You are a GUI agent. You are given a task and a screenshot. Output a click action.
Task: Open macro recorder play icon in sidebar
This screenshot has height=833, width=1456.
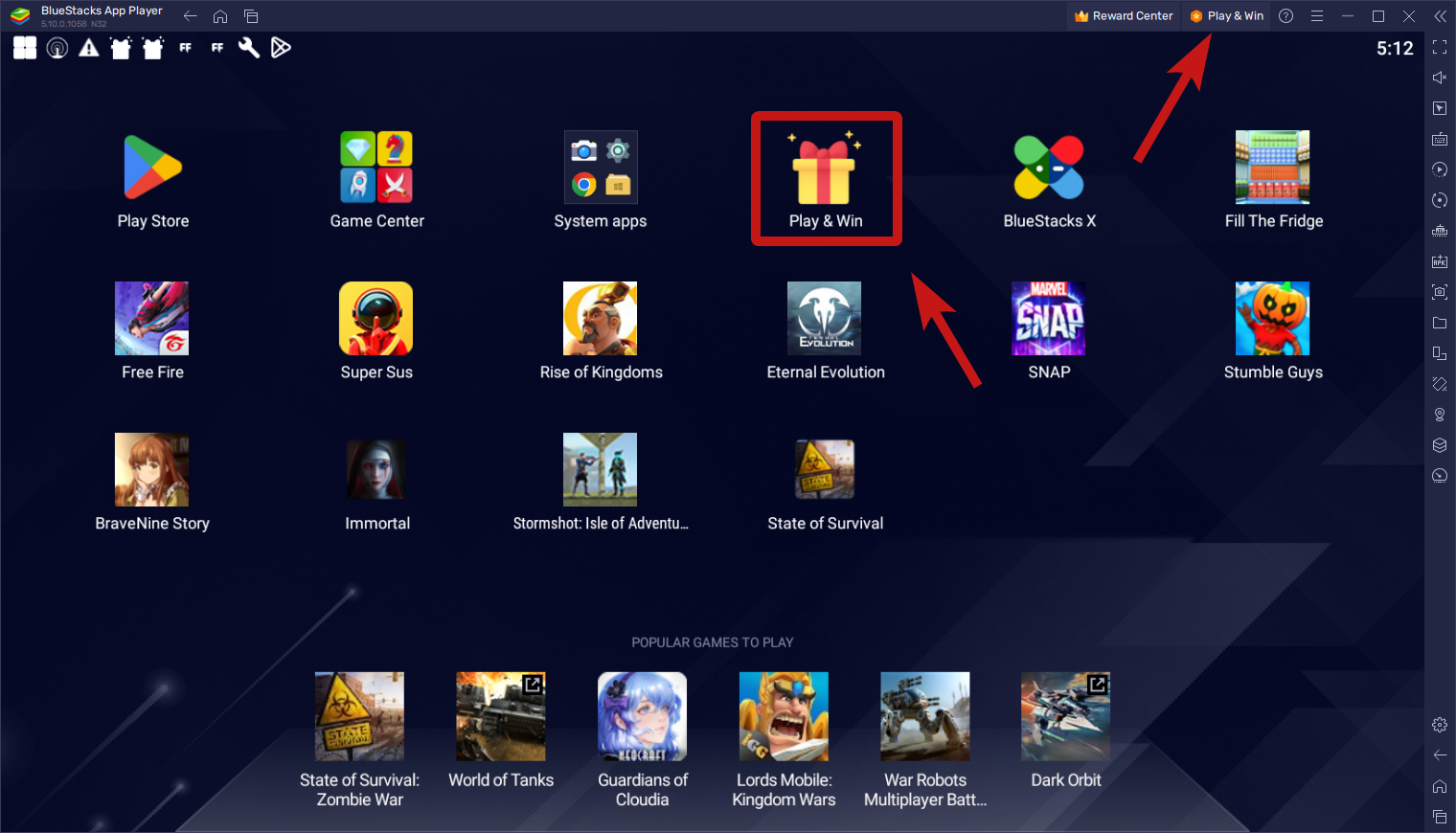point(1440,169)
